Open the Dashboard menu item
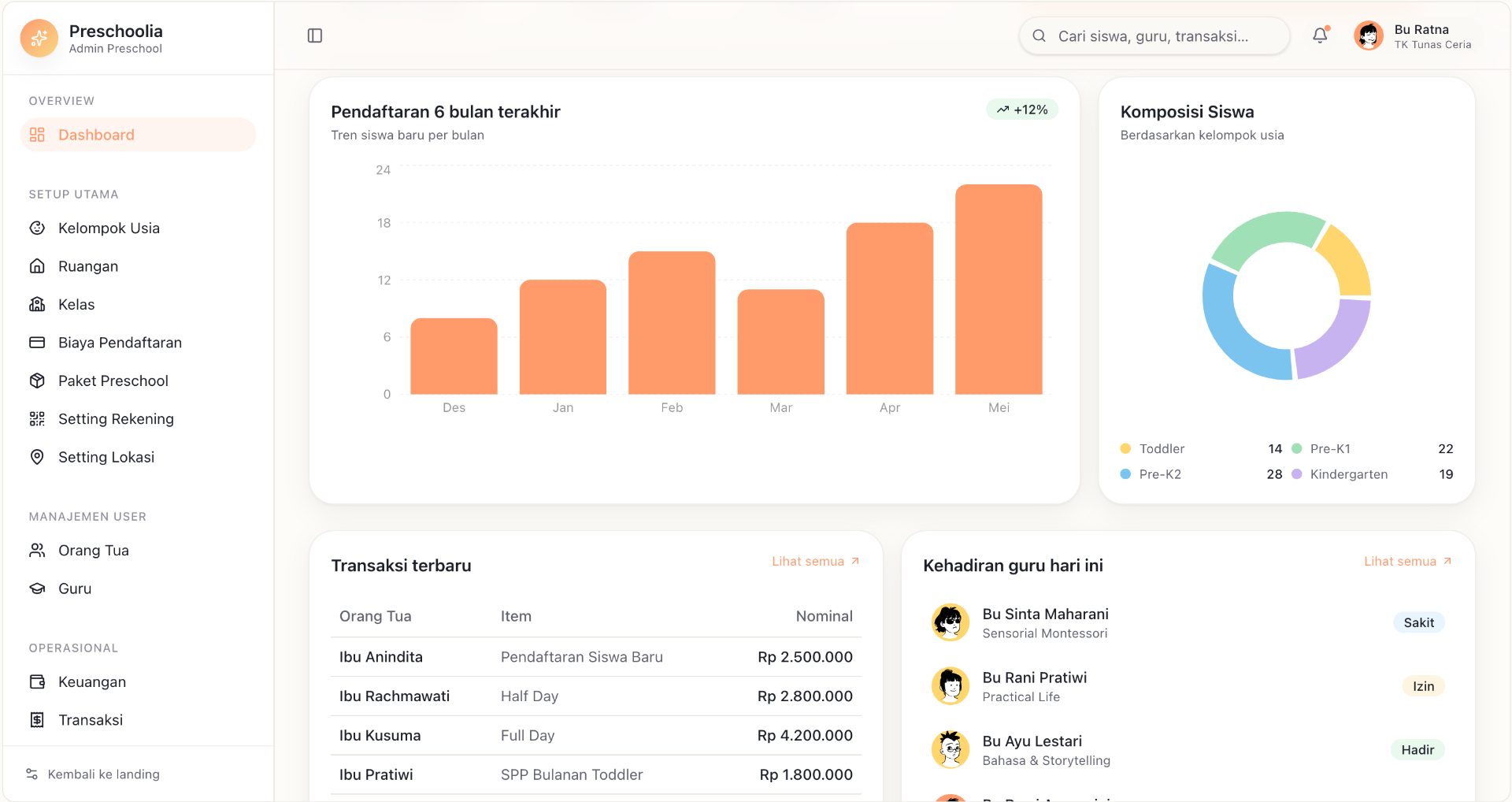This screenshot has height=802, width=1512. (138, 135)
